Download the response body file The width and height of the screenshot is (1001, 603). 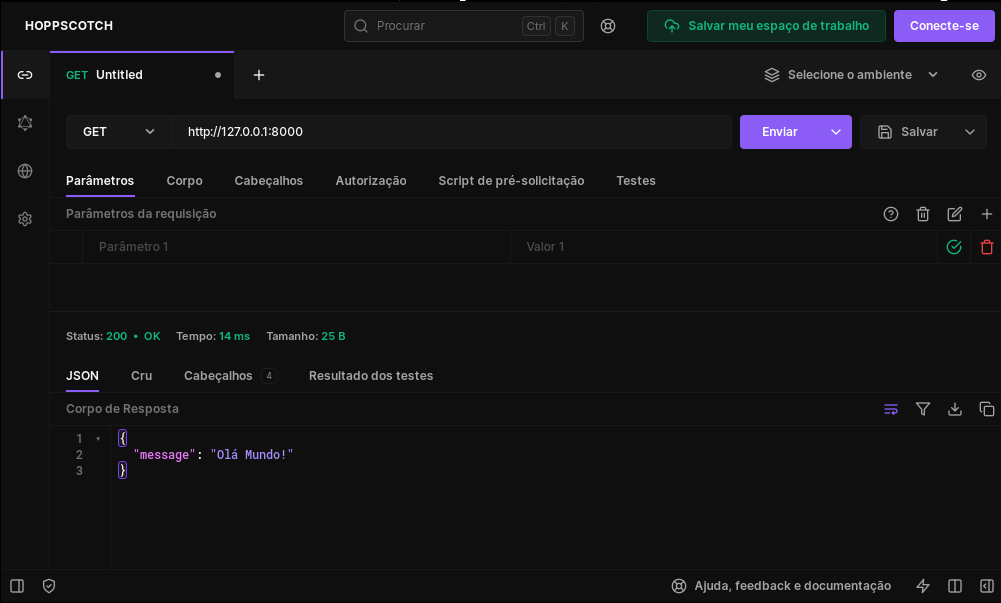click(955, 409)
